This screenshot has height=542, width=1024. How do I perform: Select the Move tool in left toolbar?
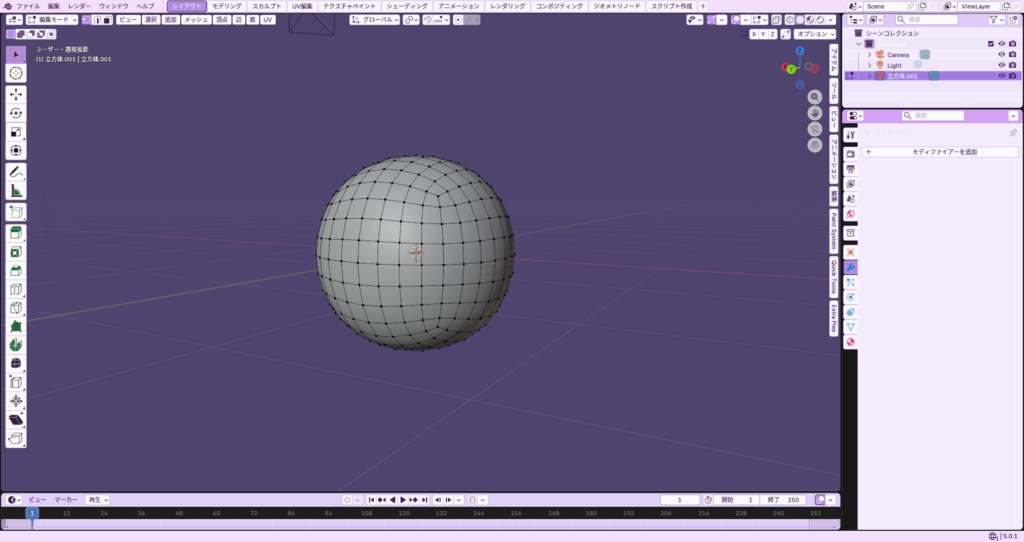(16, 94)
